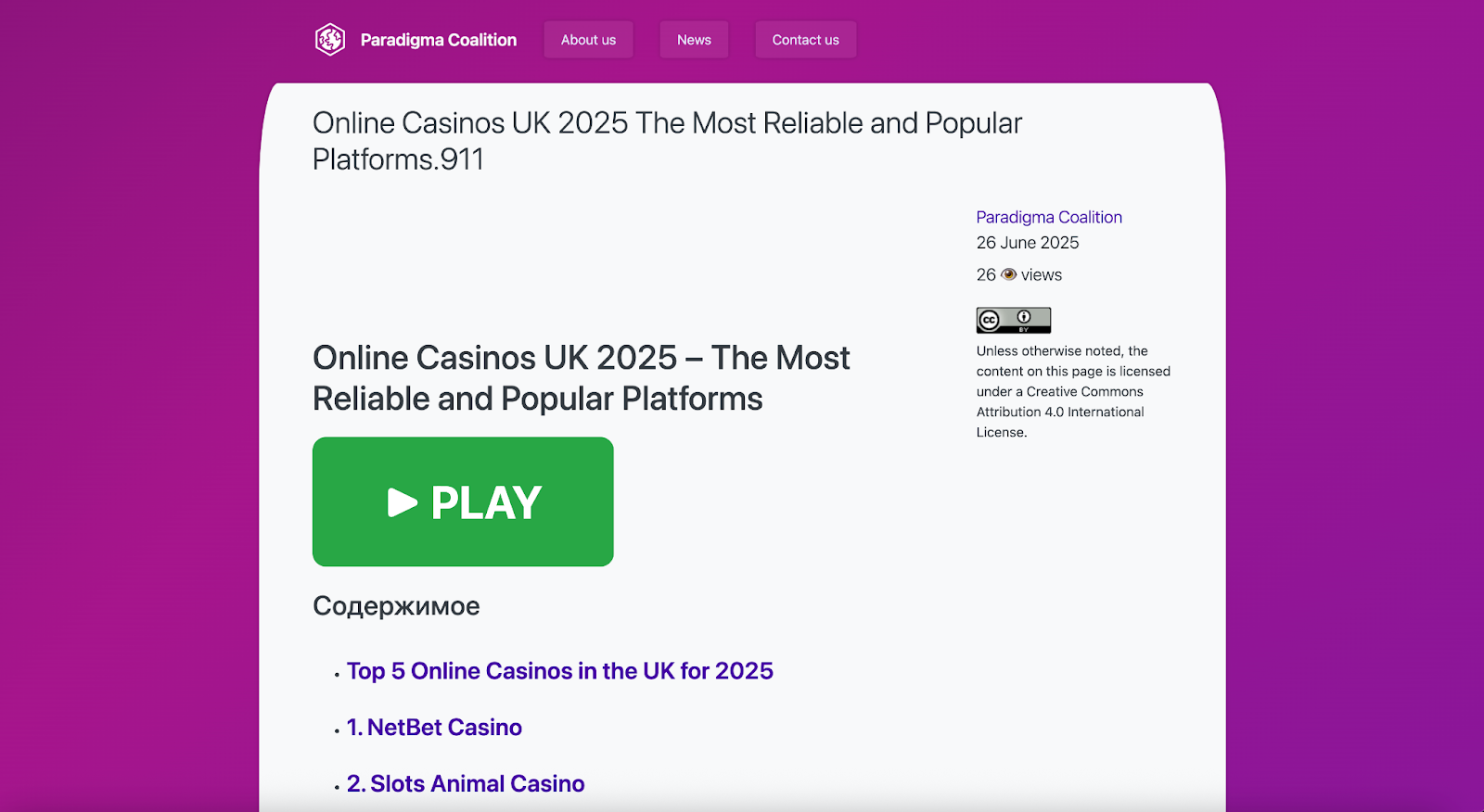Open the About us menu item
Image resolution: width=1484 pixels, height=812 pixels.
pyautogui.click(x=588, y=40)
